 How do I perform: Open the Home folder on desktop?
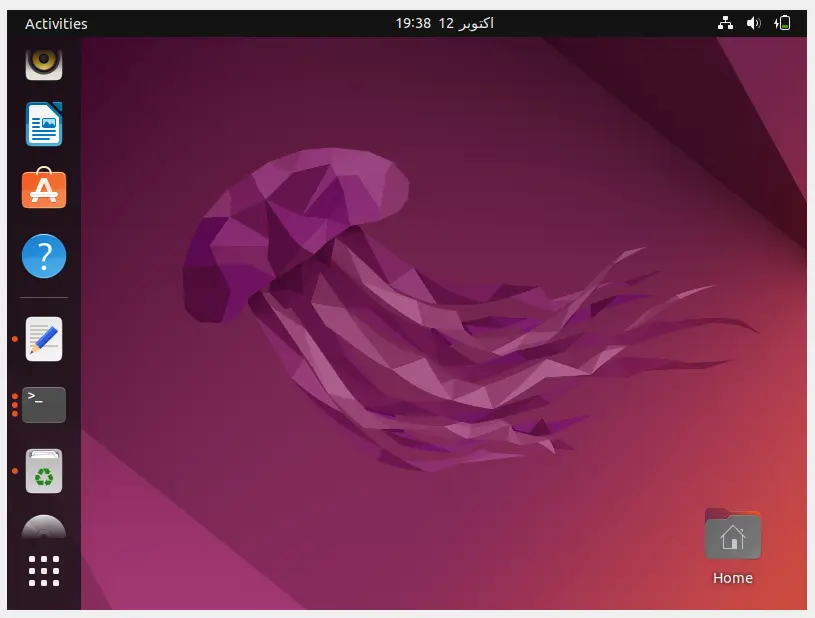[733, 534]
